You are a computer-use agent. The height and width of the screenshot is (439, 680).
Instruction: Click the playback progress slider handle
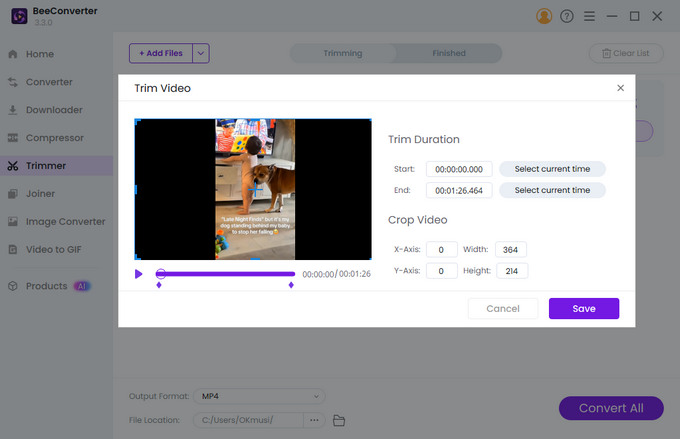pos(160,274)
